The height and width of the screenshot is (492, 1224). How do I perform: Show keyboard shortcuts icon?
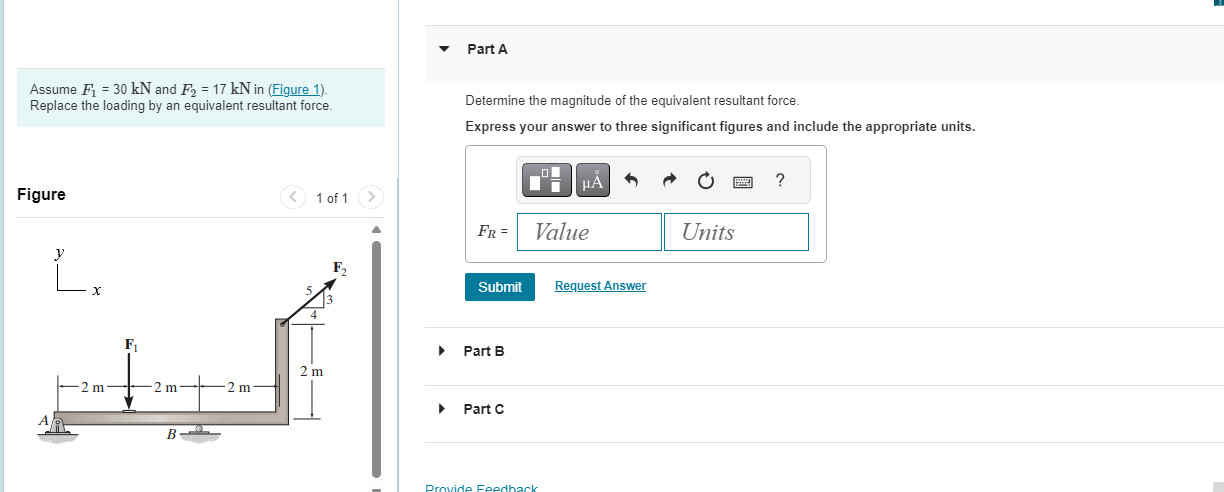pos(743,181)
